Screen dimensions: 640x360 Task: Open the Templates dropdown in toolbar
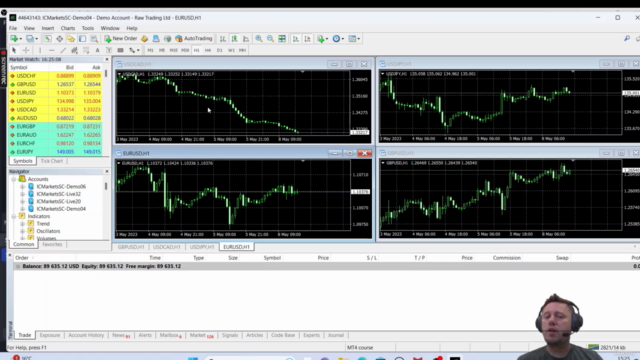[x=354, y=39]
